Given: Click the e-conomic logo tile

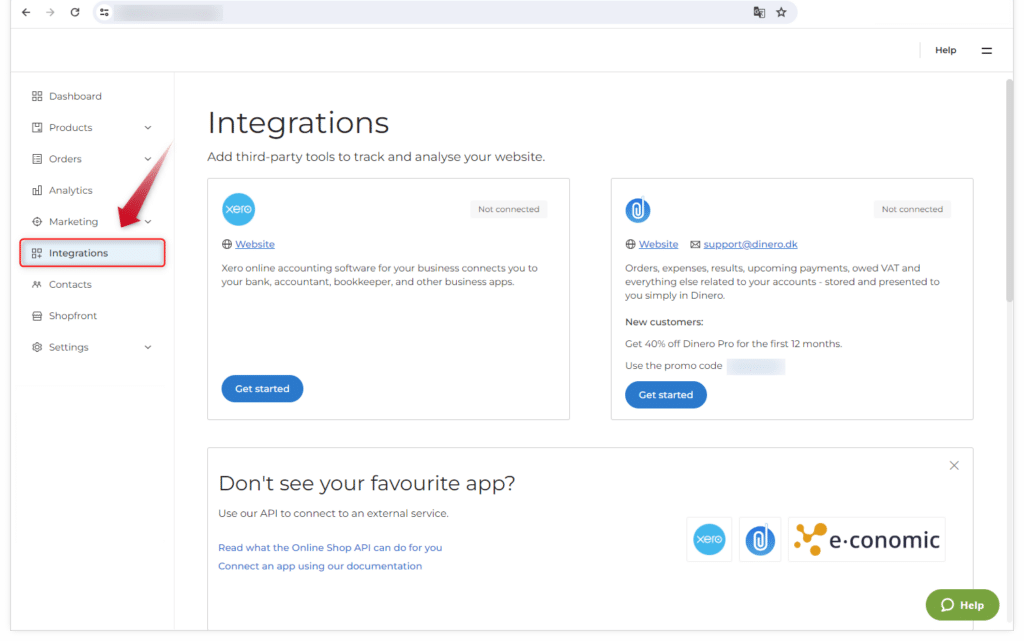Looking at the screenshot, I should pos(866,540).
